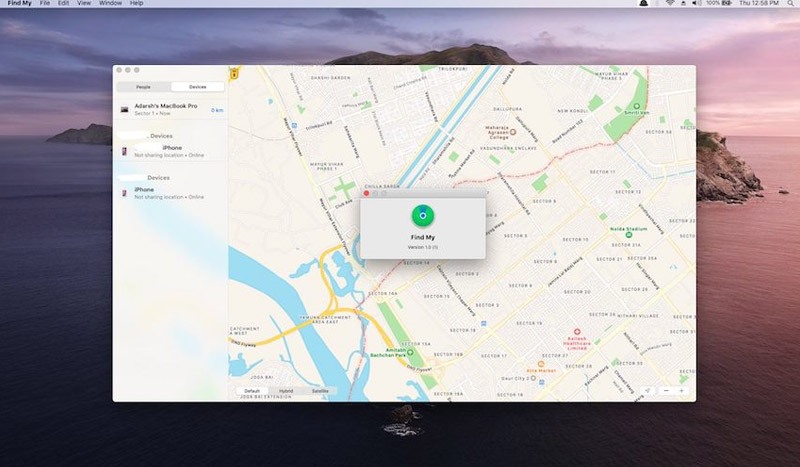Open the File menu
Screen dimensions: 800x467
[x=45, y=3]
